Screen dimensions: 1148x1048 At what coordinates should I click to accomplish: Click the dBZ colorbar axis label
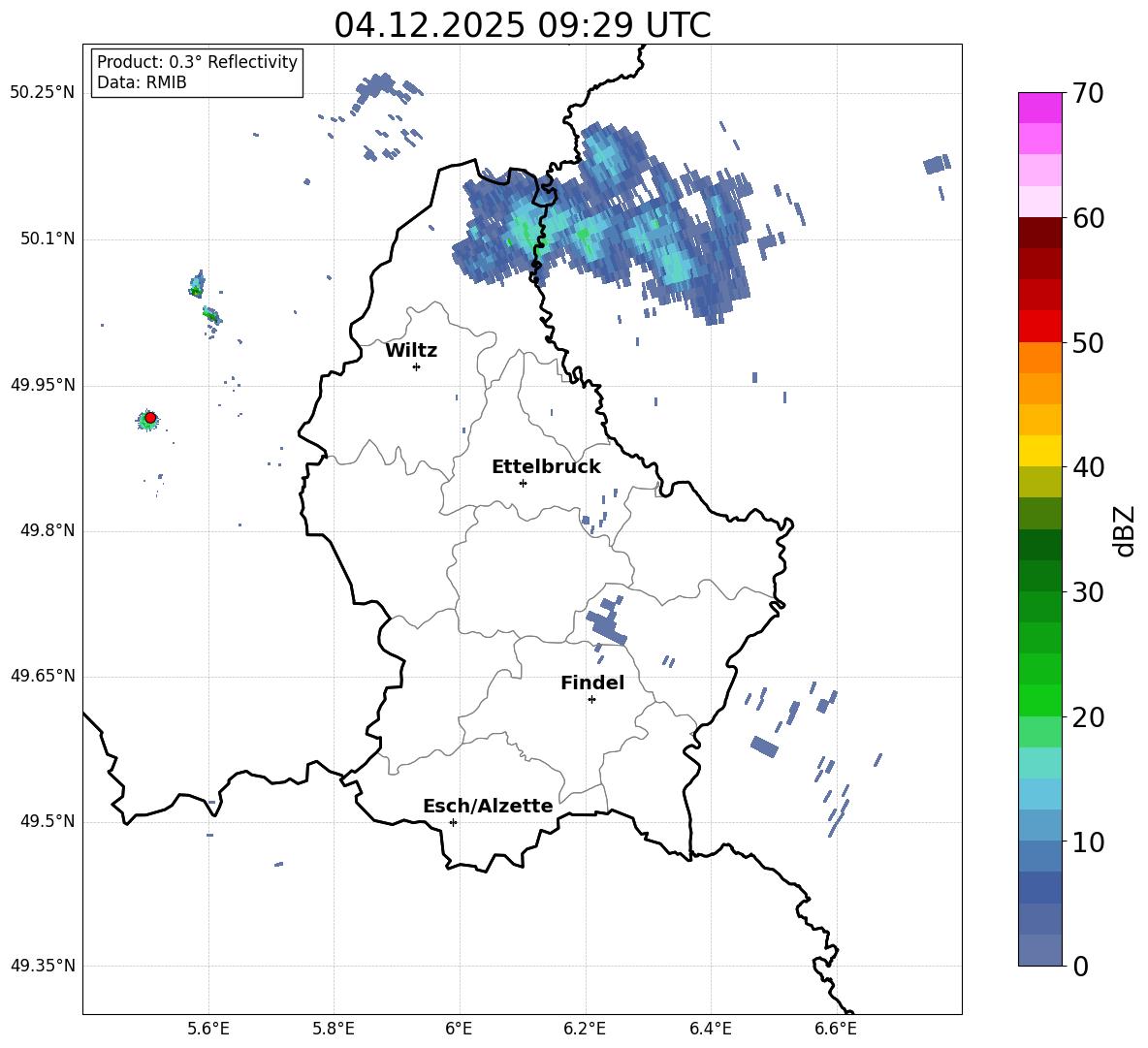click(1126, 530)
